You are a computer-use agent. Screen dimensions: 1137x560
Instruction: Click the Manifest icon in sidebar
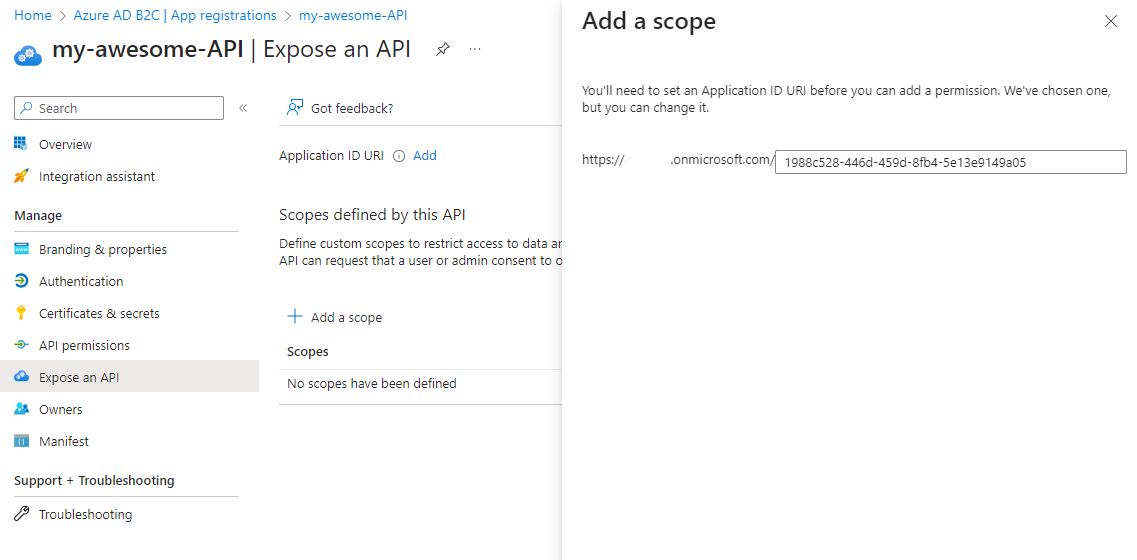click(x=21, y=441)
